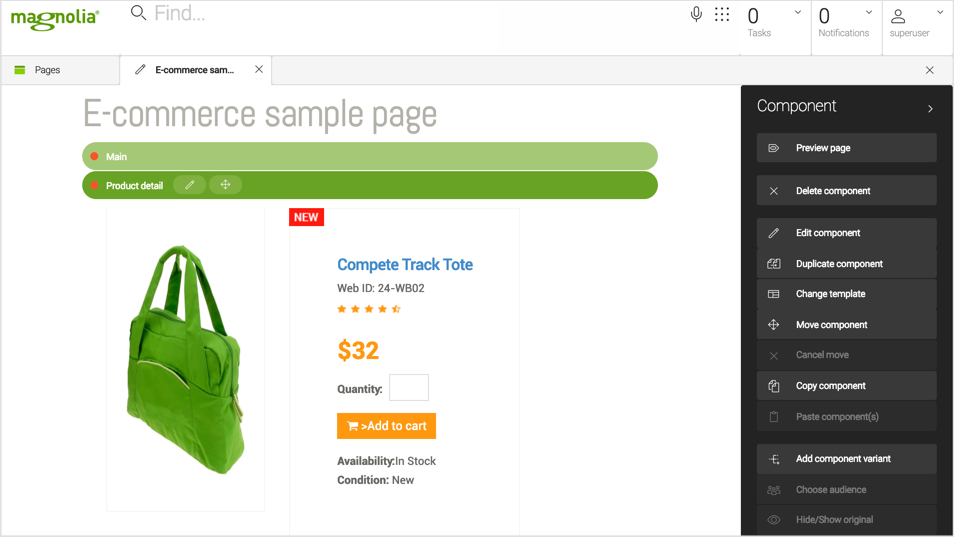The width and height of the screenshot is (954, 537).
Task: Open the app launcher grid icon
Action: coord(722,14)
